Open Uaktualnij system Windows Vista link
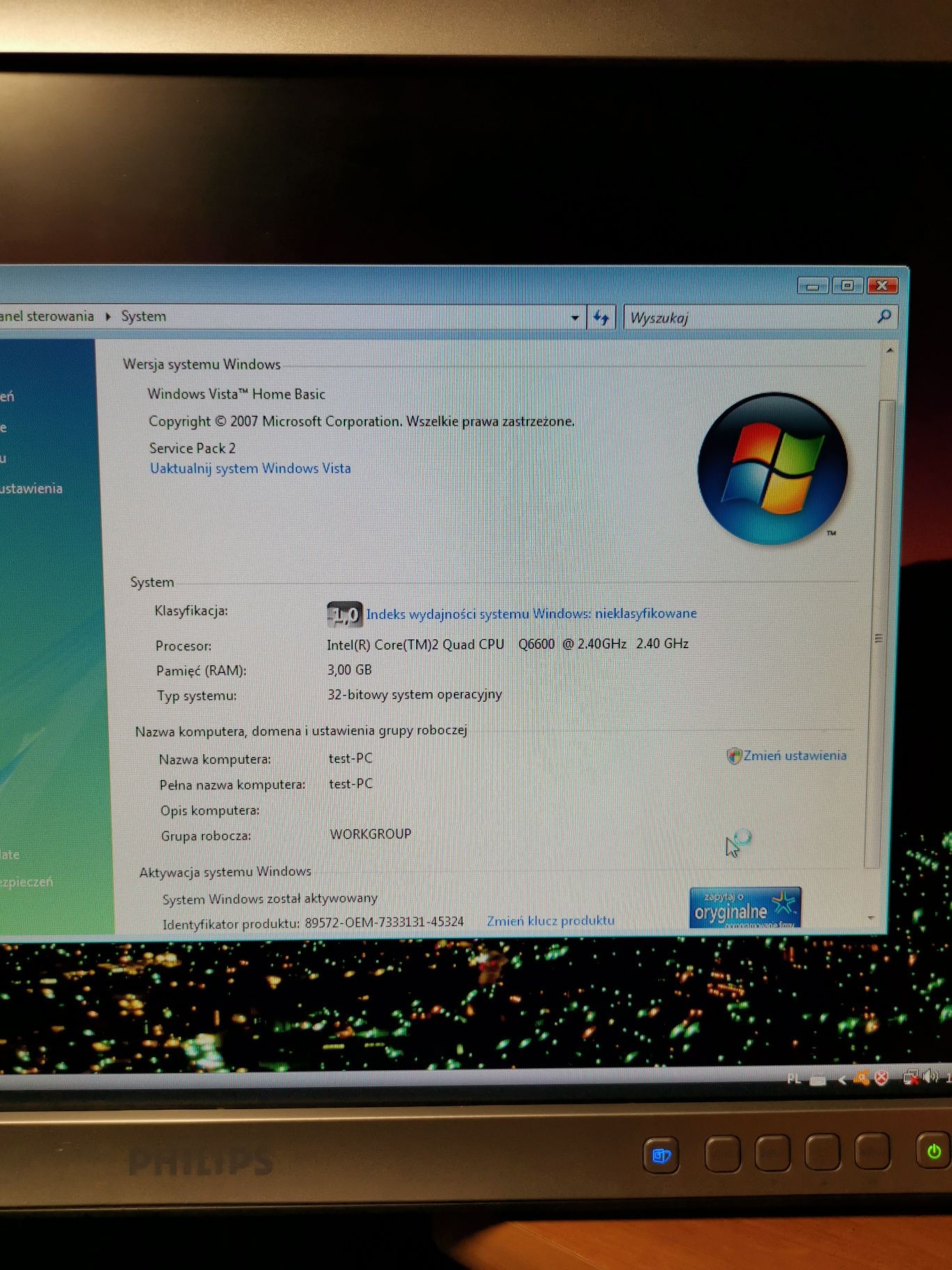Viewport: 952px width, 1270px height. click(251, 469)
